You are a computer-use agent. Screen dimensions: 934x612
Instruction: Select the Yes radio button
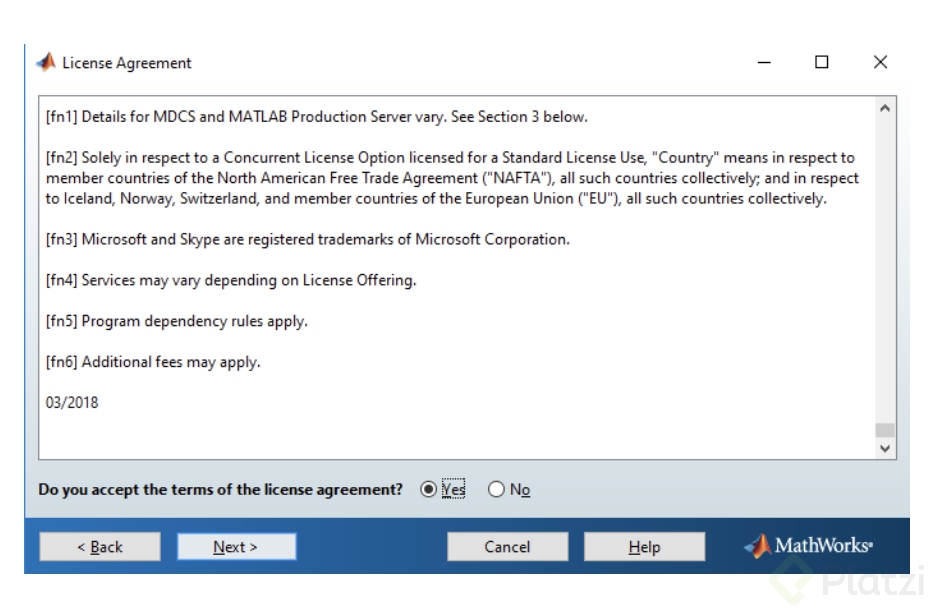coord(428,489)
